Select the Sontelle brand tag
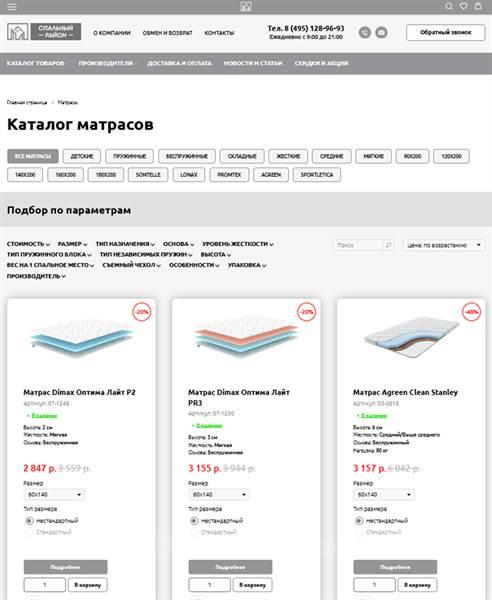The height and width of the screenshot is (600, 492). (148, 174)
